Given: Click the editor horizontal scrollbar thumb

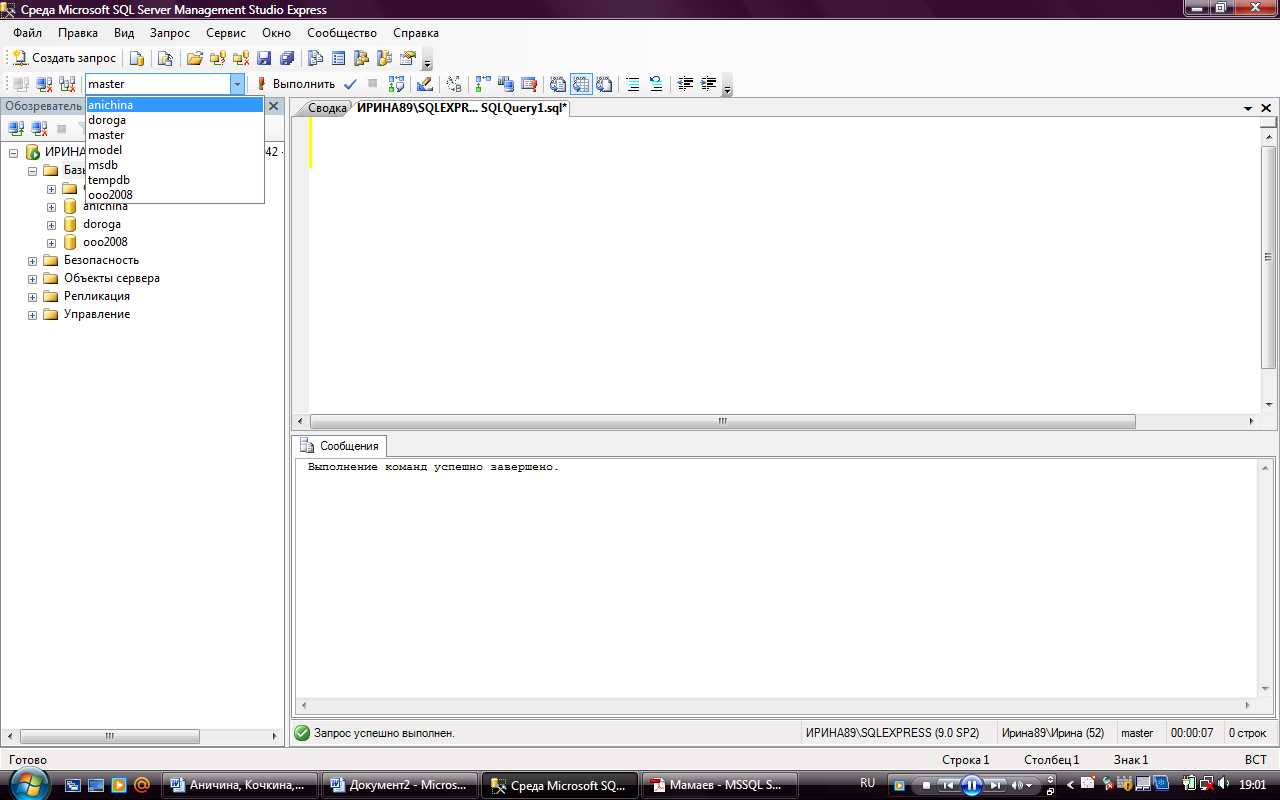Looking at the screenshot, I should (723, 422).
